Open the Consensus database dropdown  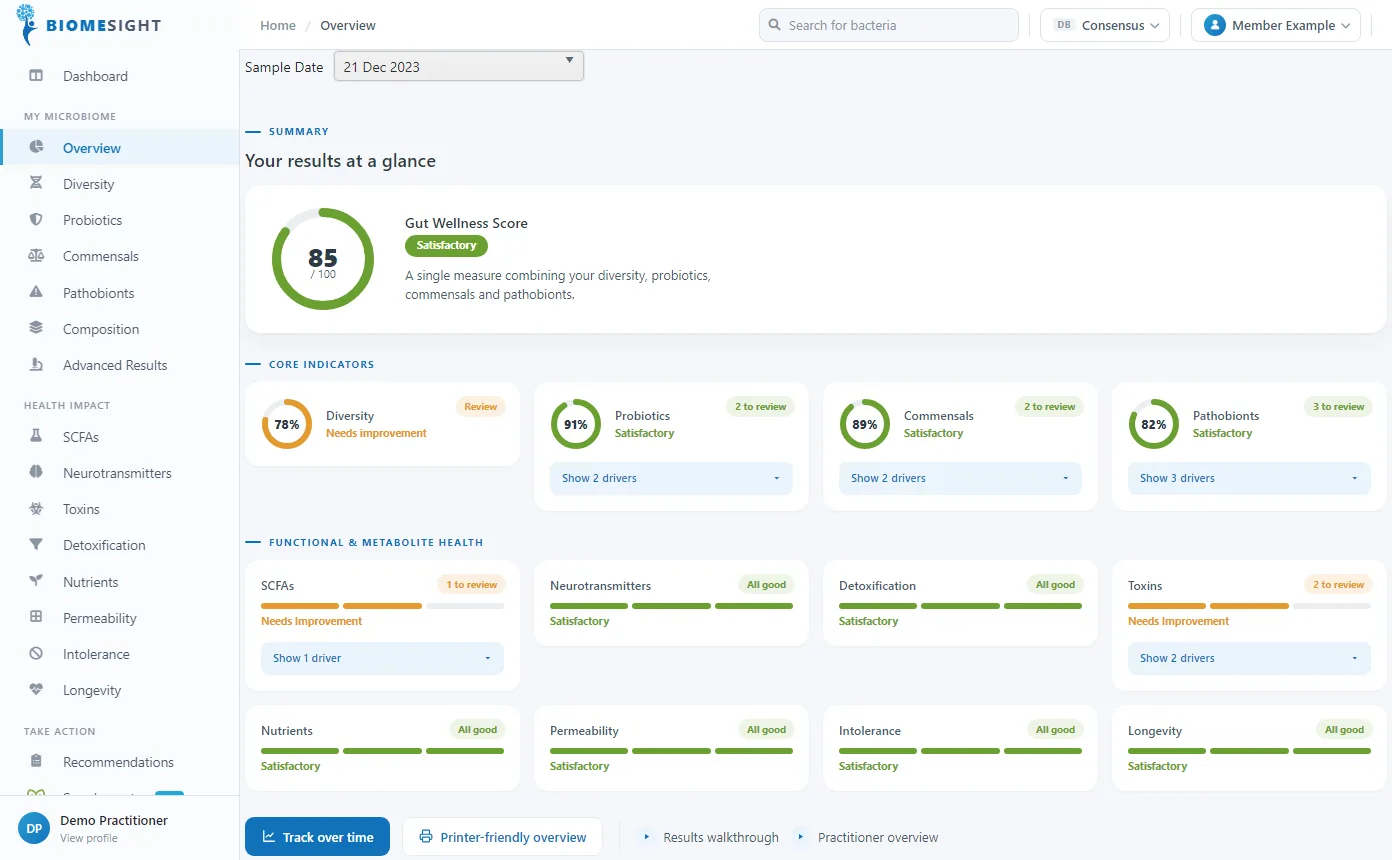coord(1105,25)
